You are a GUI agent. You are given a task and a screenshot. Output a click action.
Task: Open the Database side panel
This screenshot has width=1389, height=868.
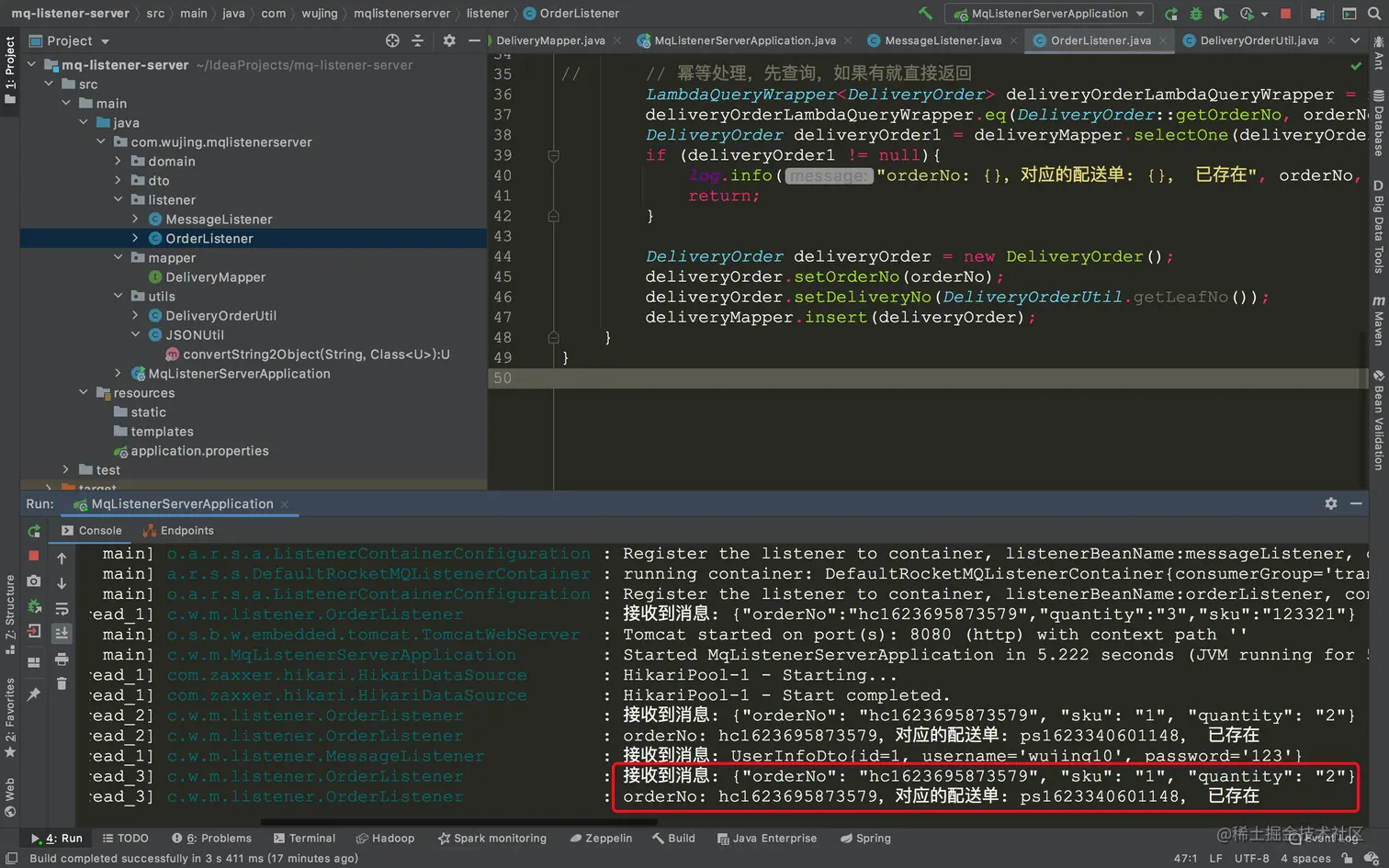(x=1379, y=122)
